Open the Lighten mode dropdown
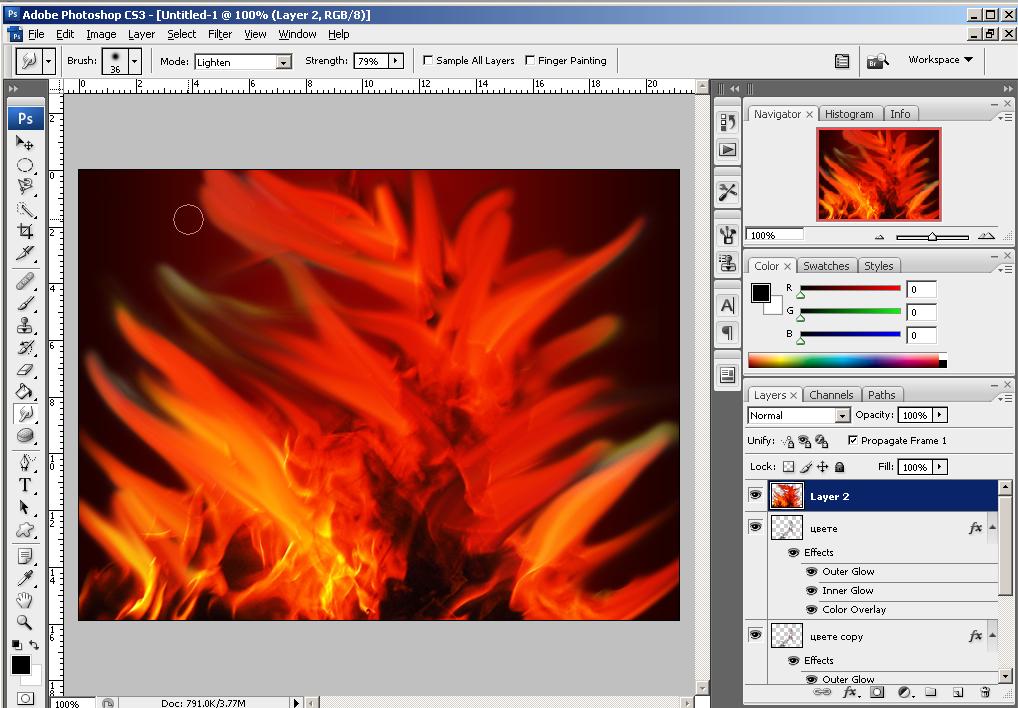 [x=282, y=61]
